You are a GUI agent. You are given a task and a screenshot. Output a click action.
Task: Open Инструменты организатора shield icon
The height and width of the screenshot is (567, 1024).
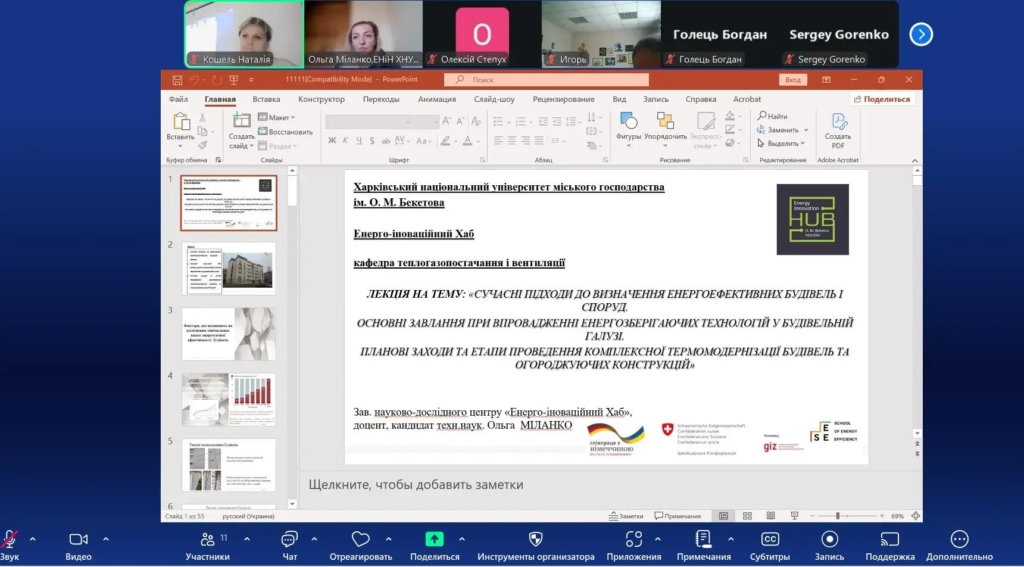point(535,539)
